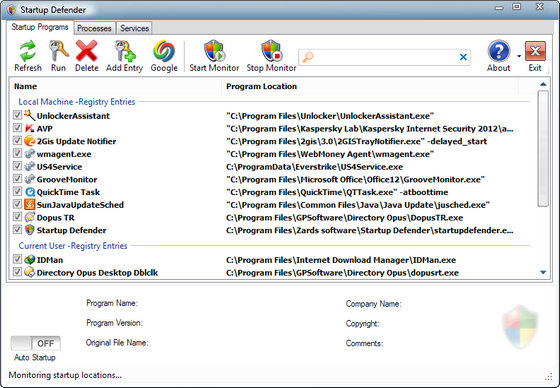560x388 pixels.
Task: Collapse Current User -Registry Entries group
Action: [x=73, y=246]
